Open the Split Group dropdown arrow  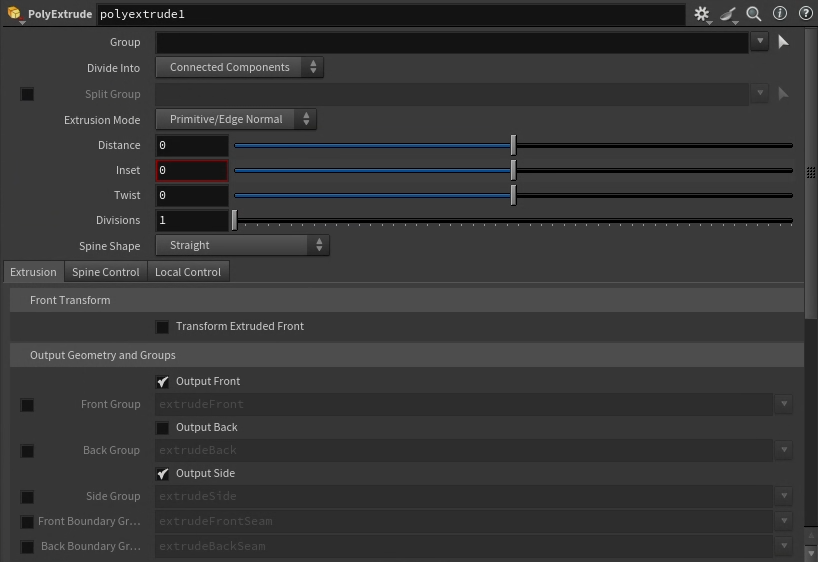(x=760, y=93)
